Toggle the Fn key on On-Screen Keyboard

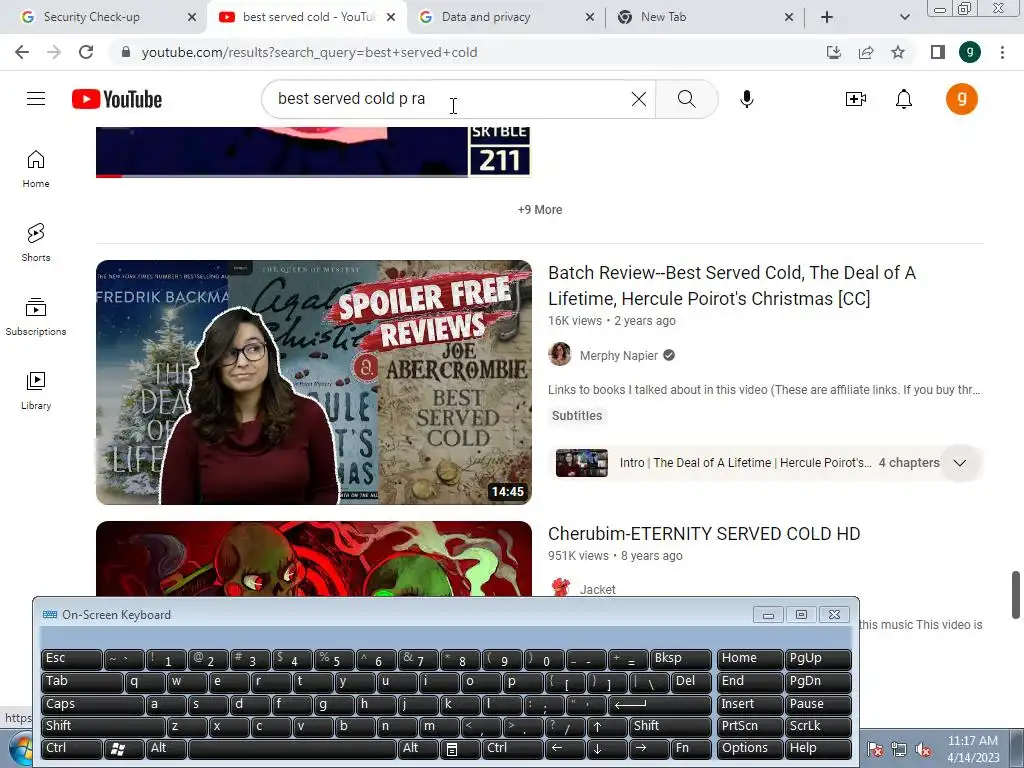(692, 748)
